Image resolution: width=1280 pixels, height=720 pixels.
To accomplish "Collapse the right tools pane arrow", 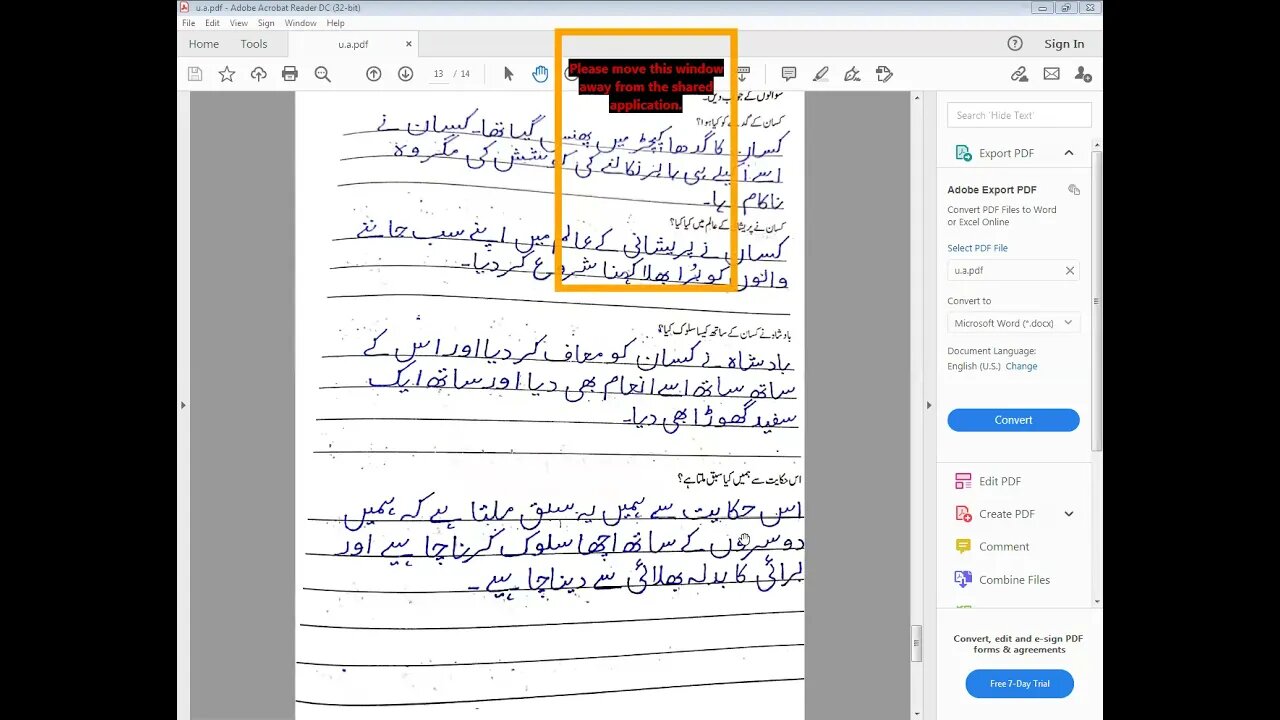I will click(928, 405).
